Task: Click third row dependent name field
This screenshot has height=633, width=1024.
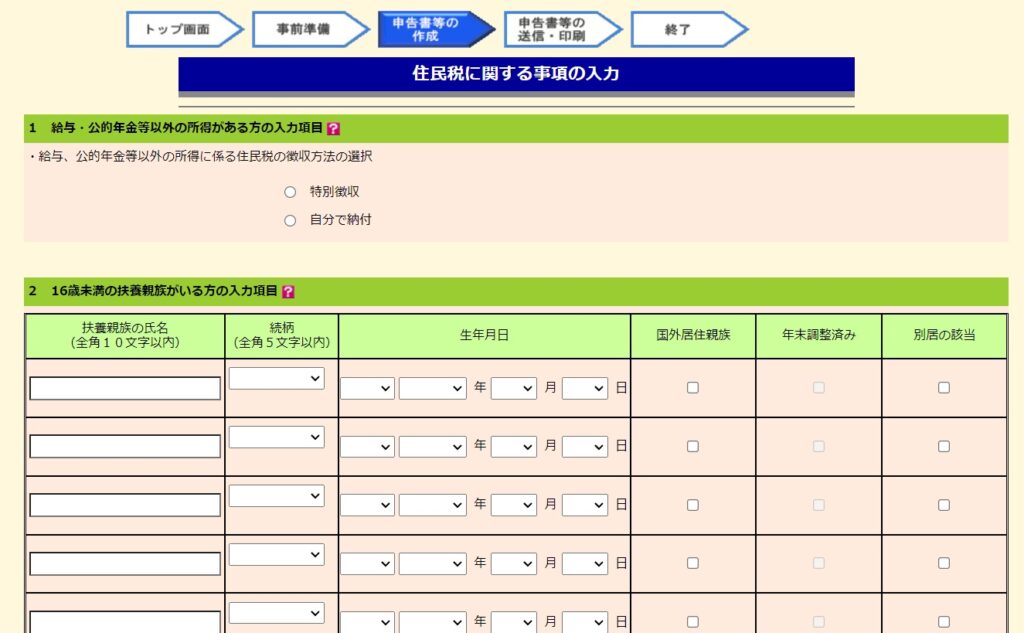Action: point(125,505)
